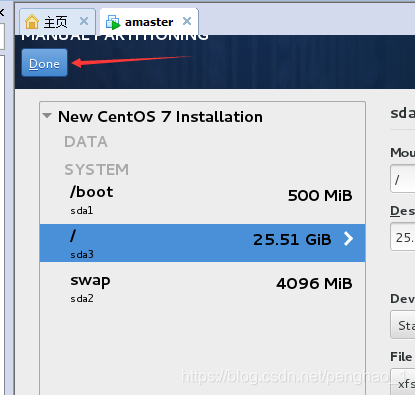Click the 25.51 GiB size text
The height and width of the screenshot is (395, 415).
tap(292, 239)
